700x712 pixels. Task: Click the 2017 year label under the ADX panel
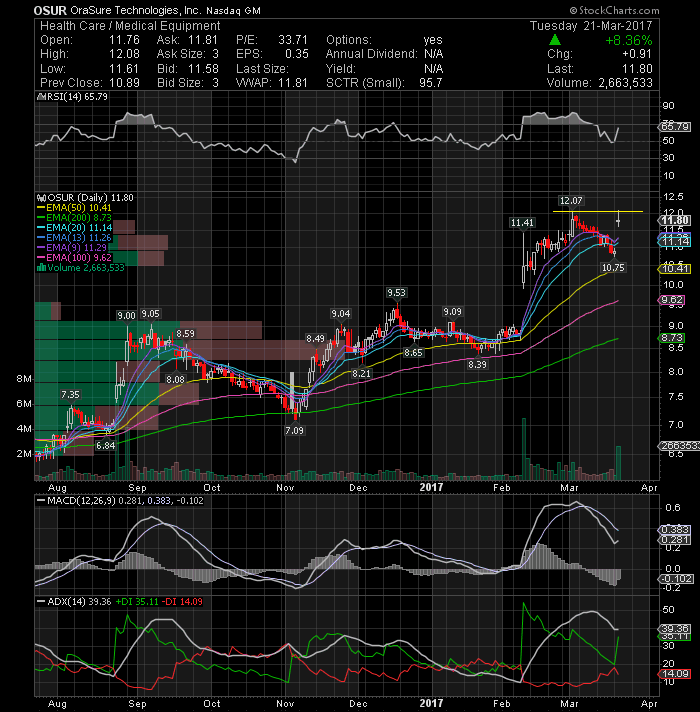[431, 703]
